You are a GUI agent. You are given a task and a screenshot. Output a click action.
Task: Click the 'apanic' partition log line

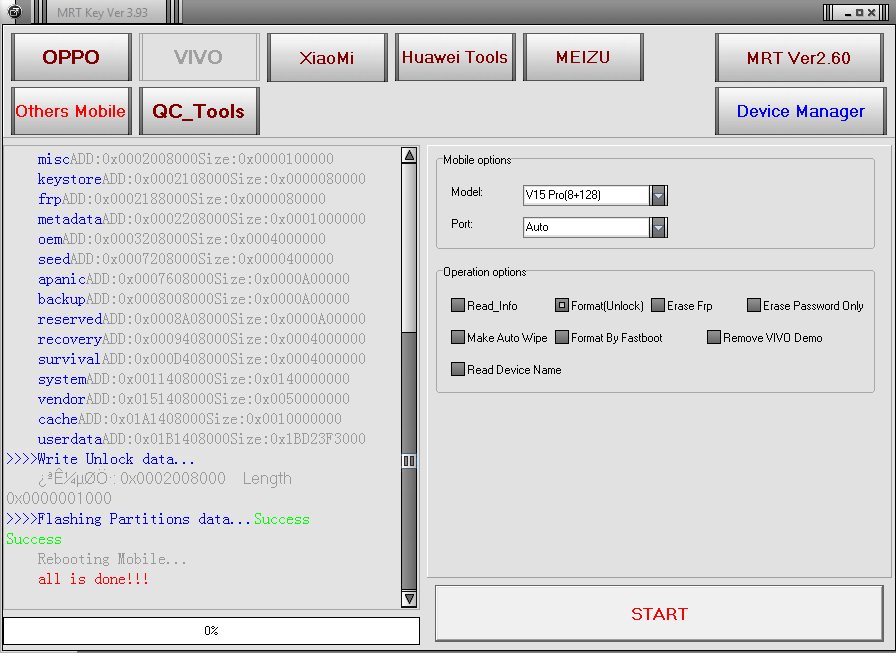(194, 279)
